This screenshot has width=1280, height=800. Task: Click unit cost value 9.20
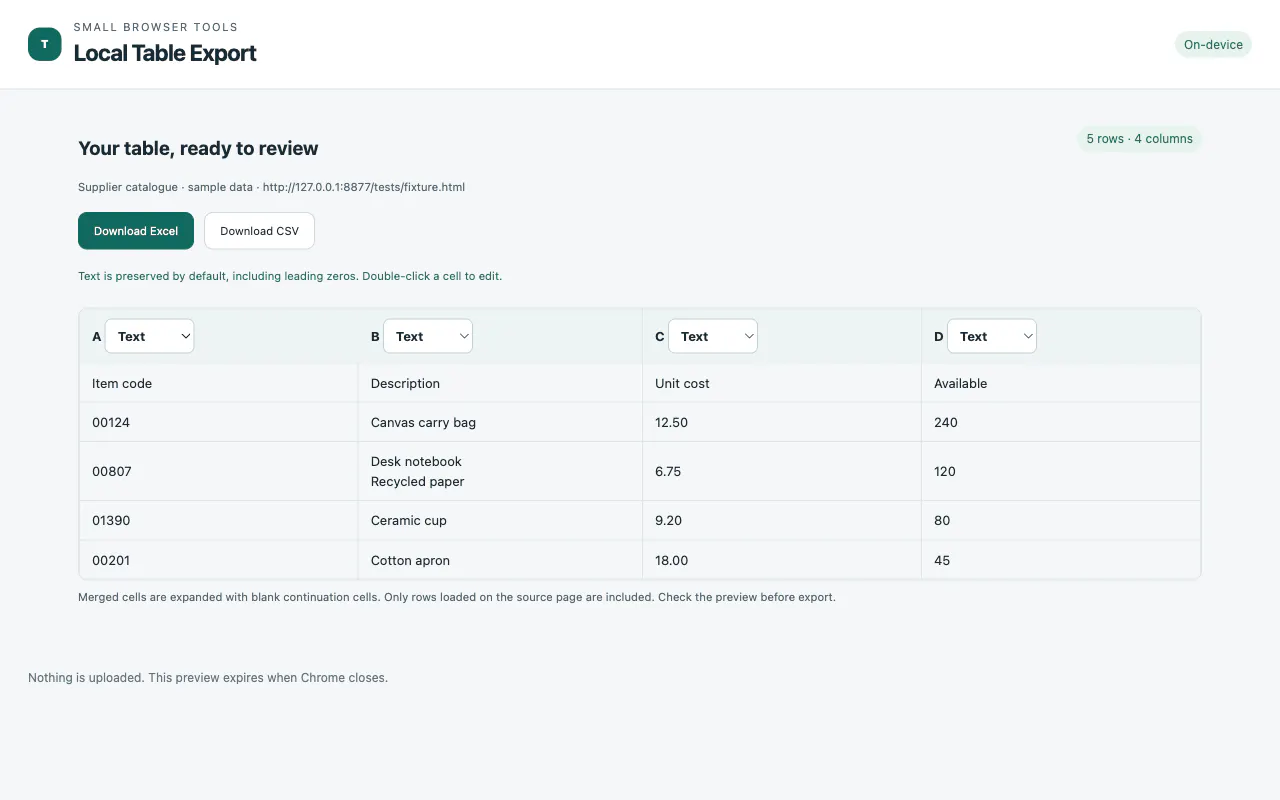click(x=782, y=520)
